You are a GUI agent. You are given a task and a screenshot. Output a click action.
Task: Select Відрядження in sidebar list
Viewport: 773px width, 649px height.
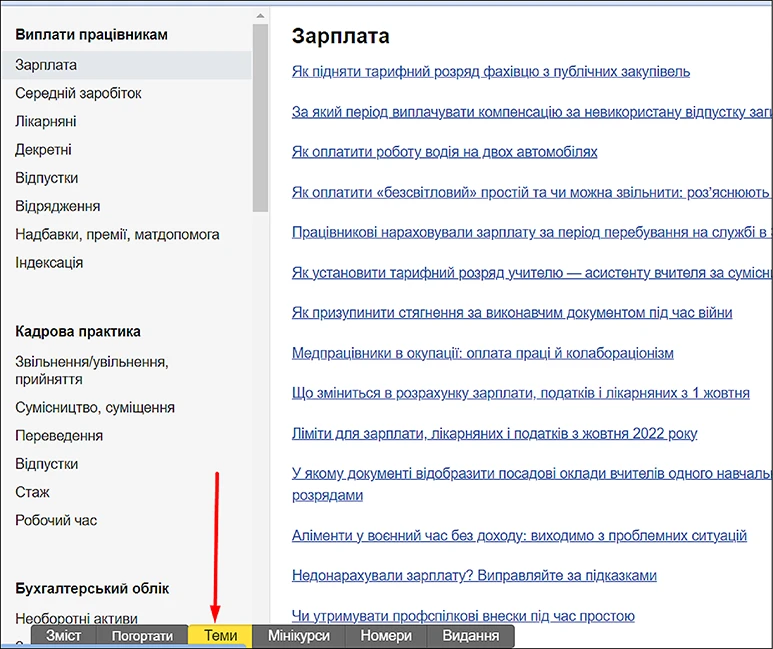click(x=57, y=206)
